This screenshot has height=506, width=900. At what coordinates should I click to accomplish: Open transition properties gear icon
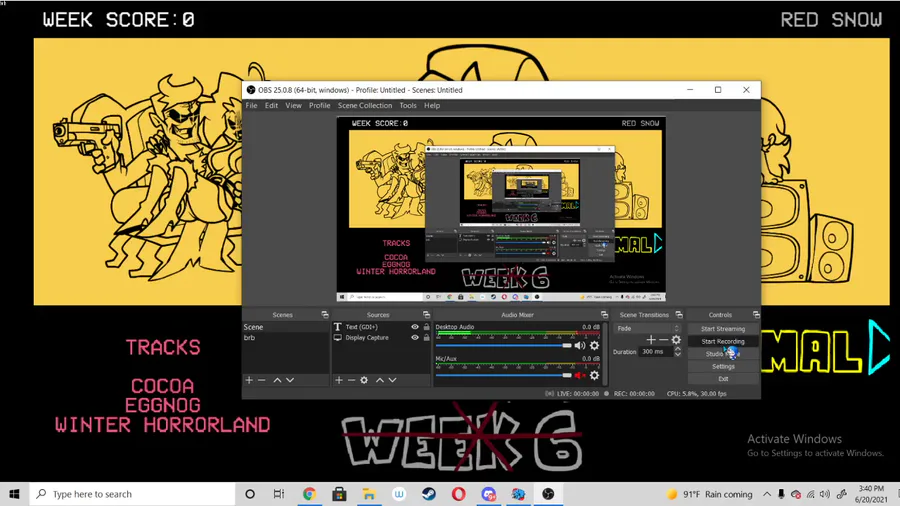point(676,340)
